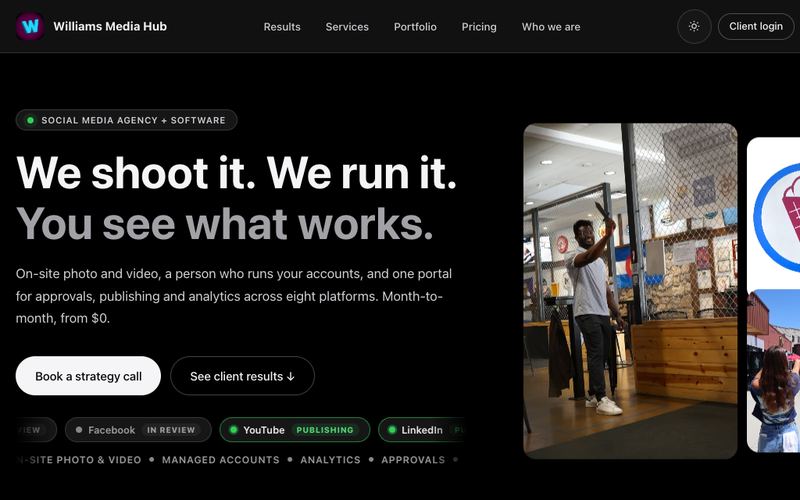
Task: Click the You see what works. heading
Action: pyautogui.click(x=224, y=223)
